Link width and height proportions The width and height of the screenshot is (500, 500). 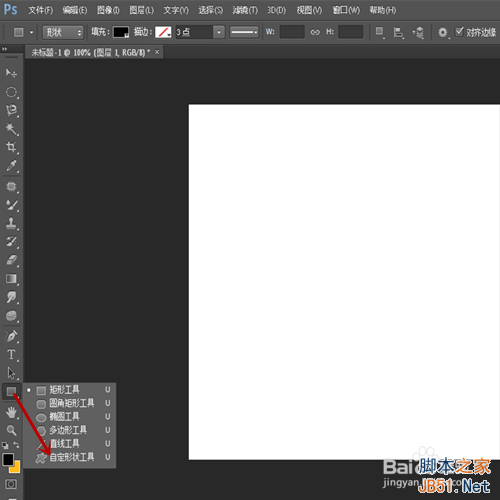coord(315,32)
